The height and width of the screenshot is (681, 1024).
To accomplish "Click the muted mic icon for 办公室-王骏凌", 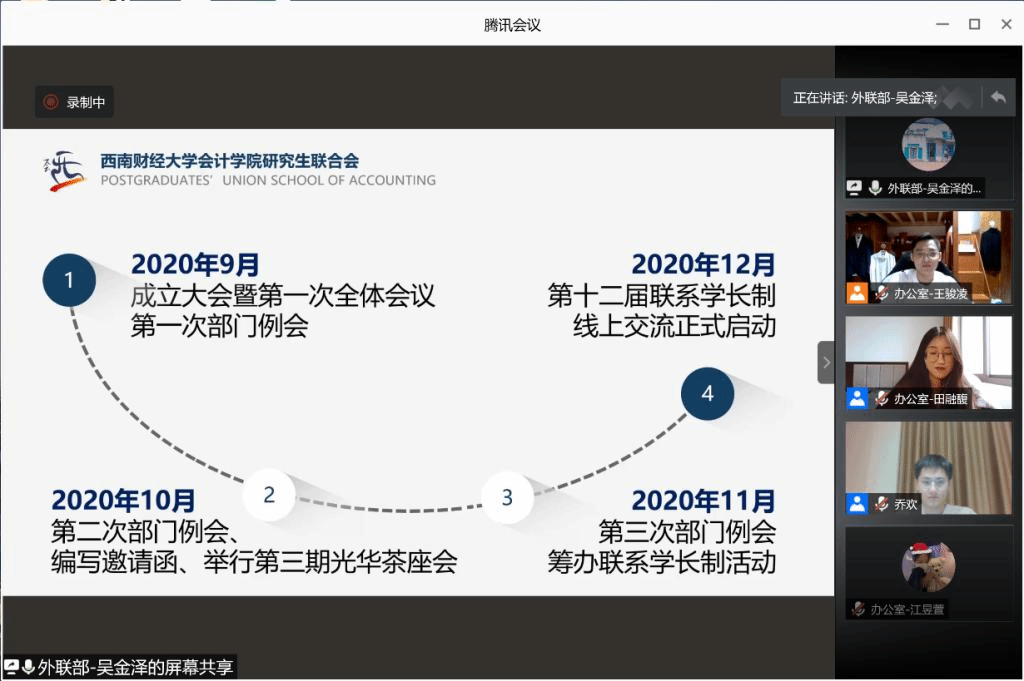I will point(882,293).
